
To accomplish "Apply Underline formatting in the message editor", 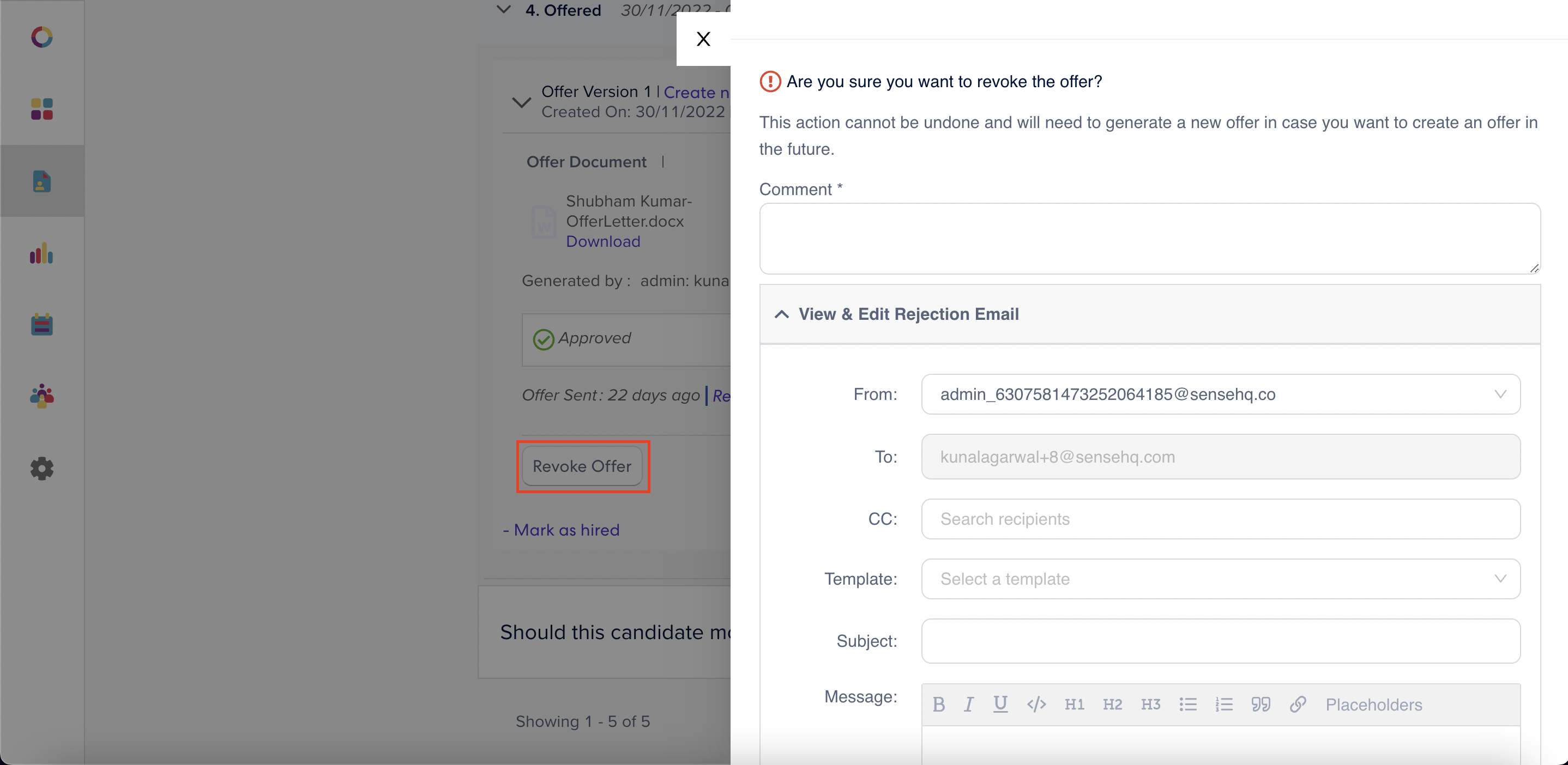I will click(x=1000, y=704).
